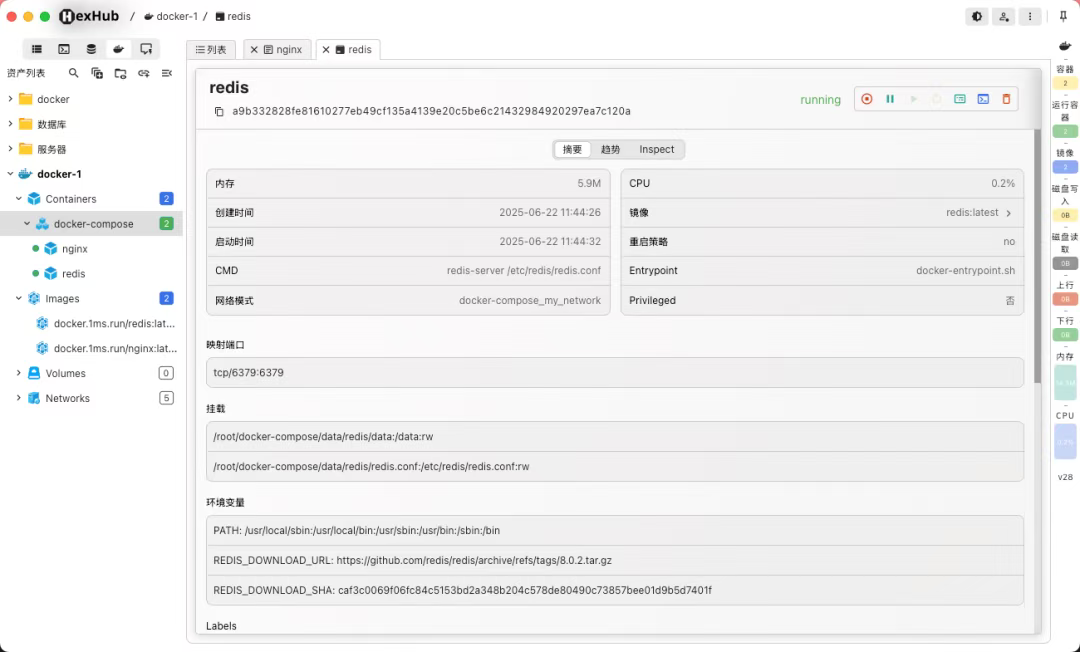This screenshot has height=652, width=1080.
Task: Delete the redis container with trash icon
Action: click(x=1006, y=99)
